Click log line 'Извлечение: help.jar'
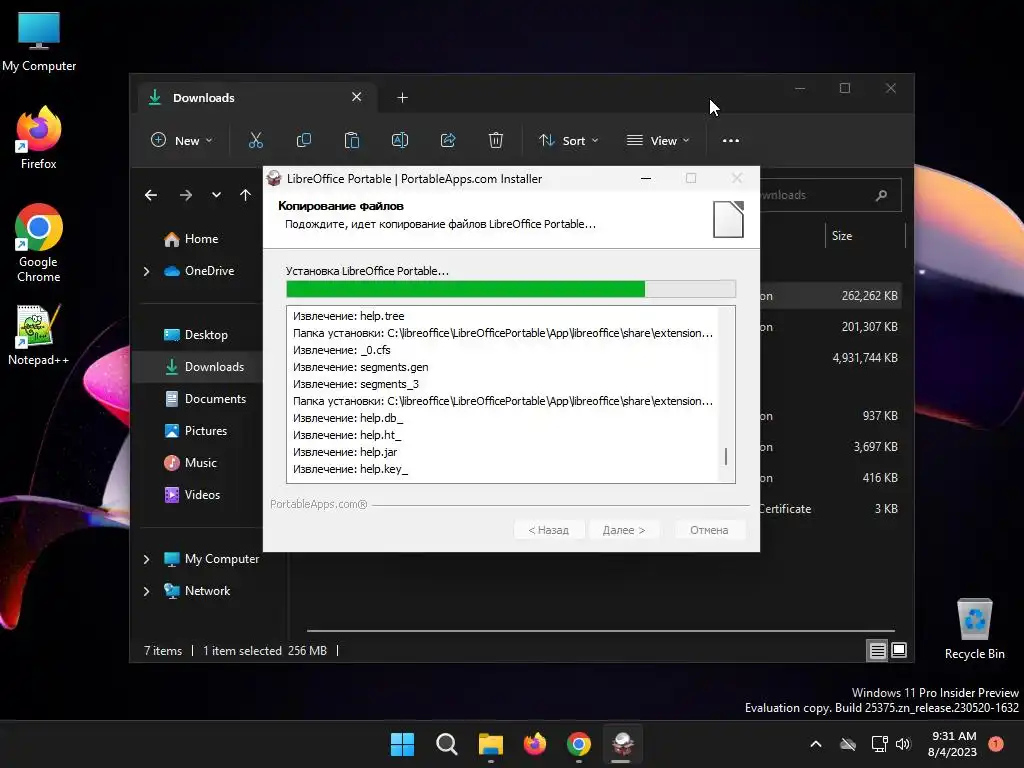 coord(345,452)
